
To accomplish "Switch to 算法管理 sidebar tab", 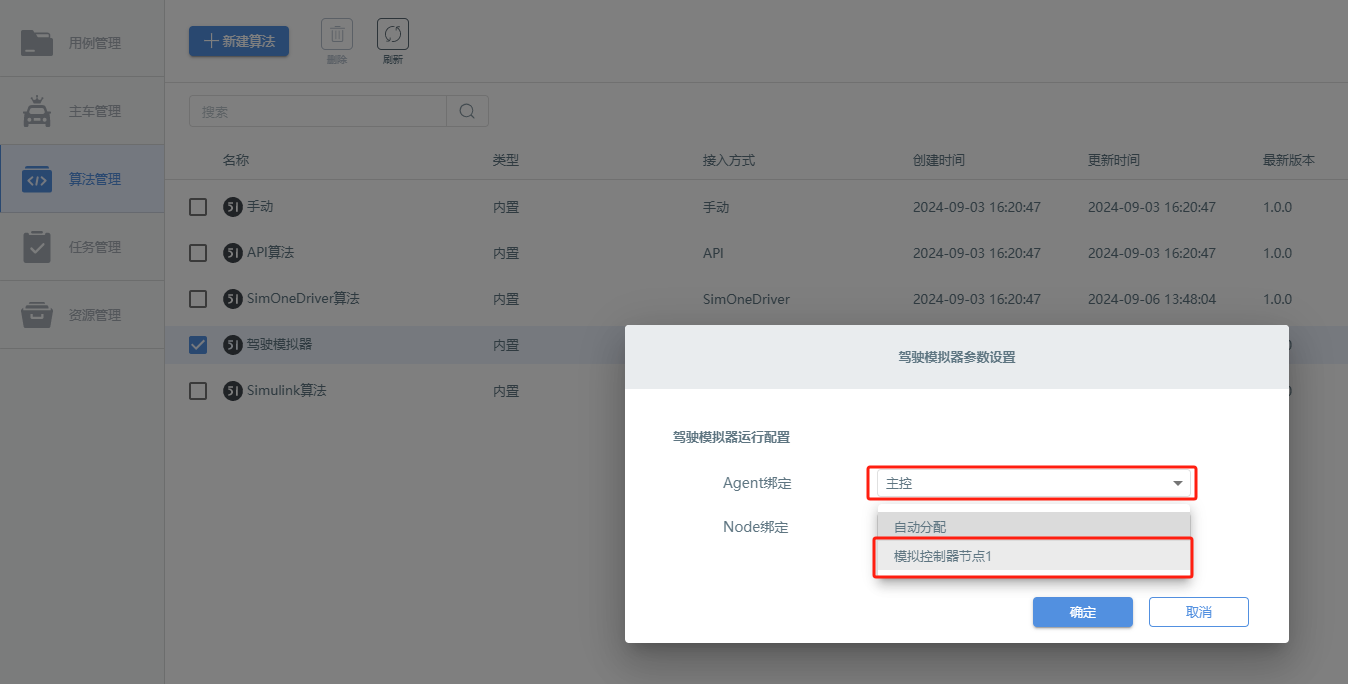I will coord(82,179).
